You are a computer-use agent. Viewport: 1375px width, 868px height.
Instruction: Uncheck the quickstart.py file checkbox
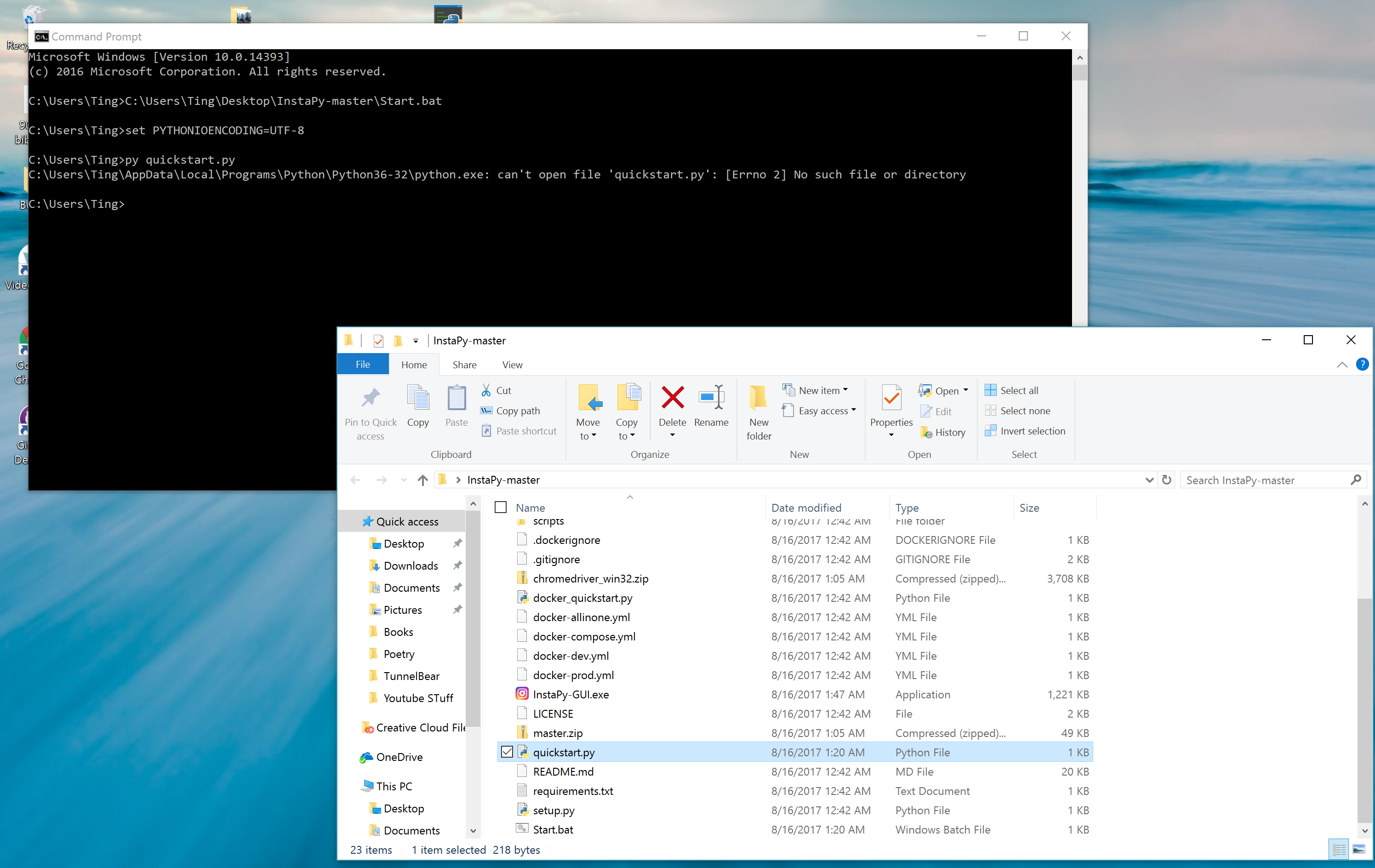507,752
